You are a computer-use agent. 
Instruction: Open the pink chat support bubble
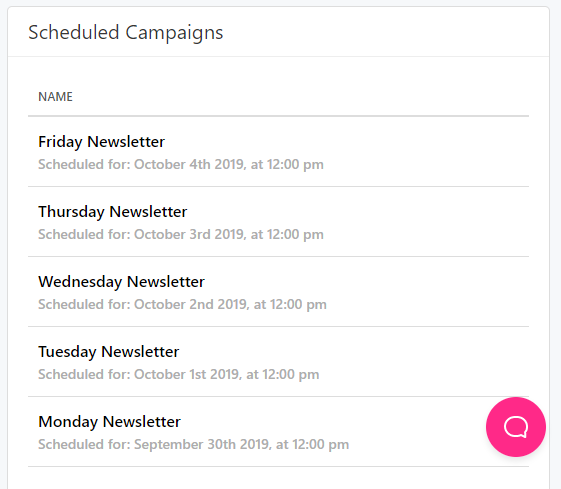pos(516,427)
